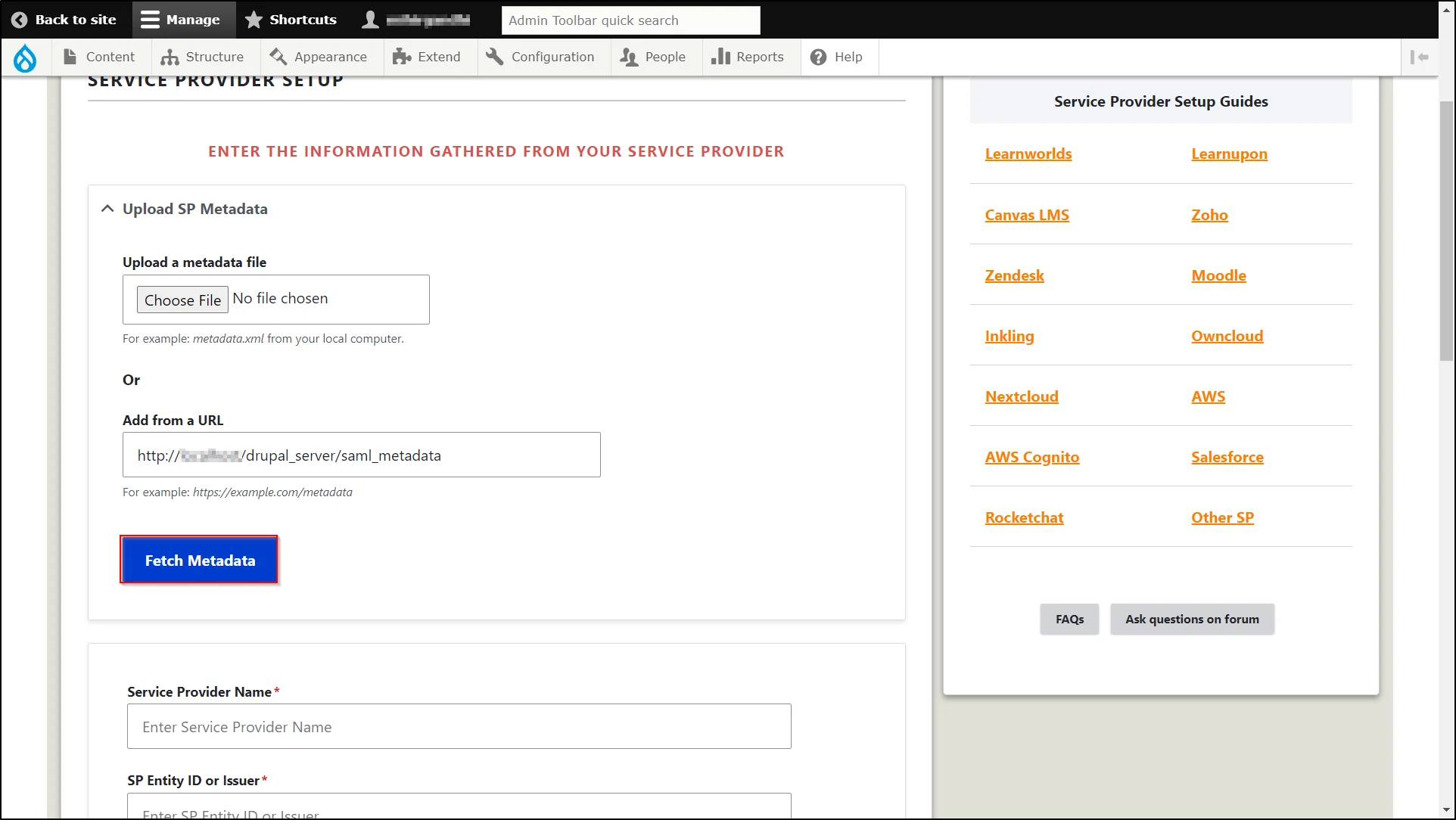Click Ask questions on forum

[x=1192, y=619]
